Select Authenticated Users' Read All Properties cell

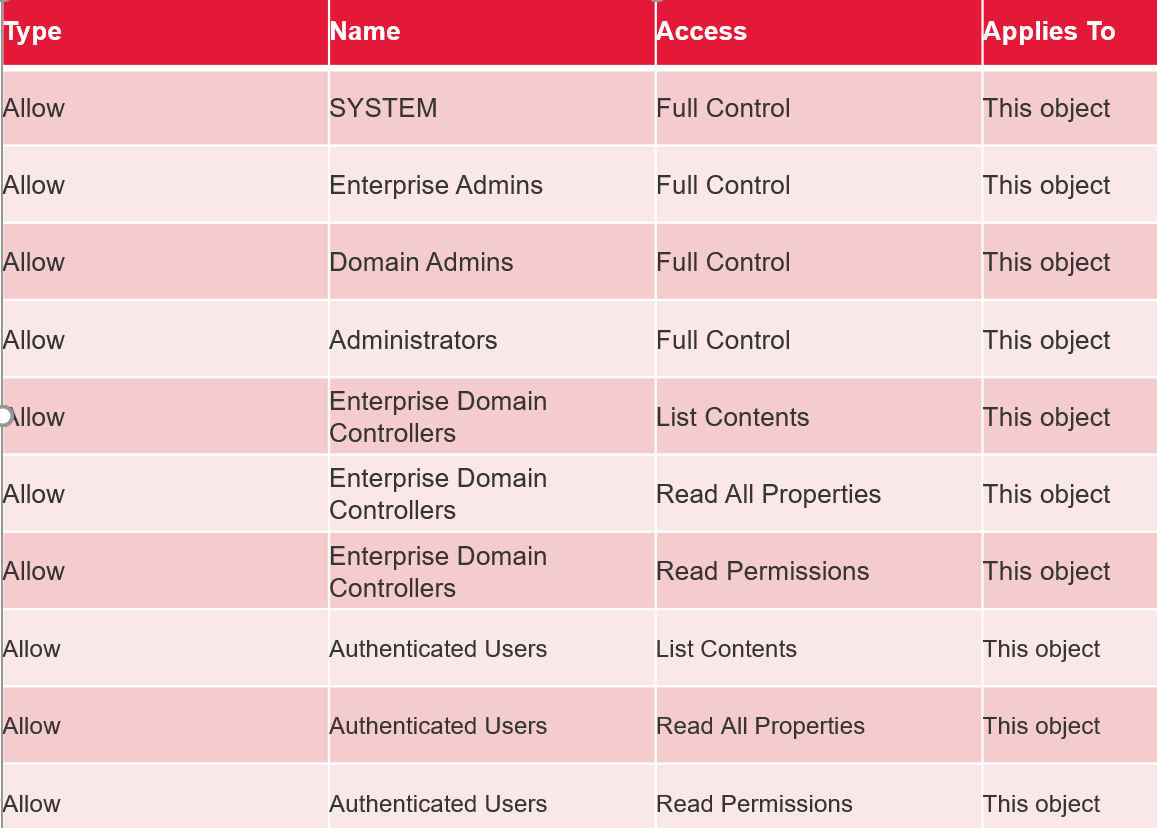tap(760, 726)
